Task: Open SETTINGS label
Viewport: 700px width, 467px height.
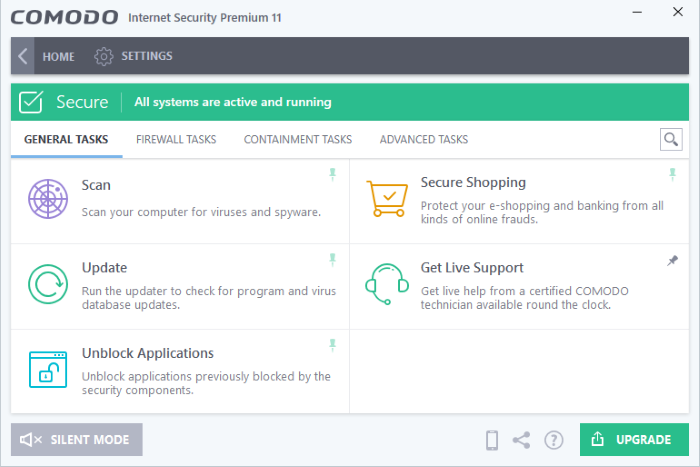Action: click(147, 56)
